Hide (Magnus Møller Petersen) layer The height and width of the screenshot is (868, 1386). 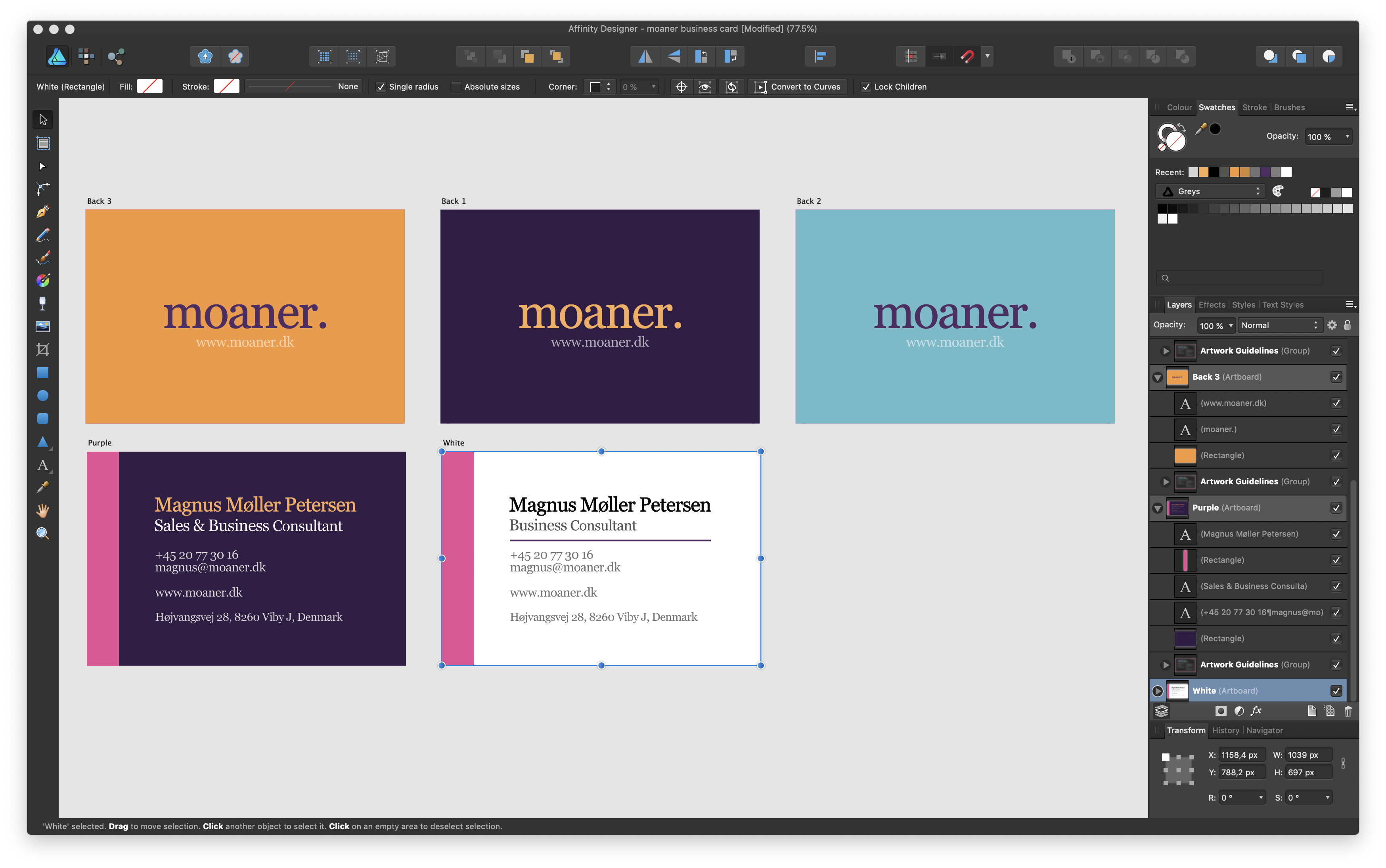[1336, 534]
